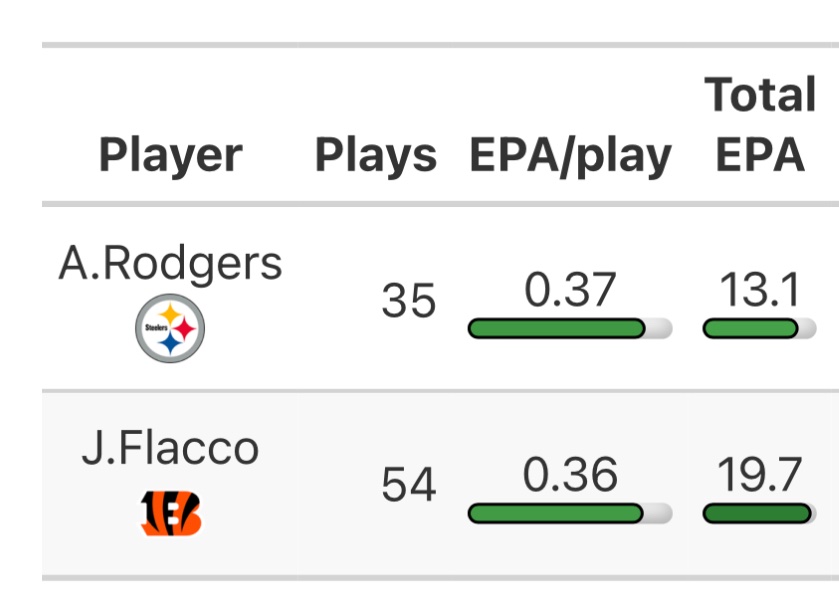This screenshot has height=591, width=839.
Task: Sort table by Total EPA header
Action: 760,125
